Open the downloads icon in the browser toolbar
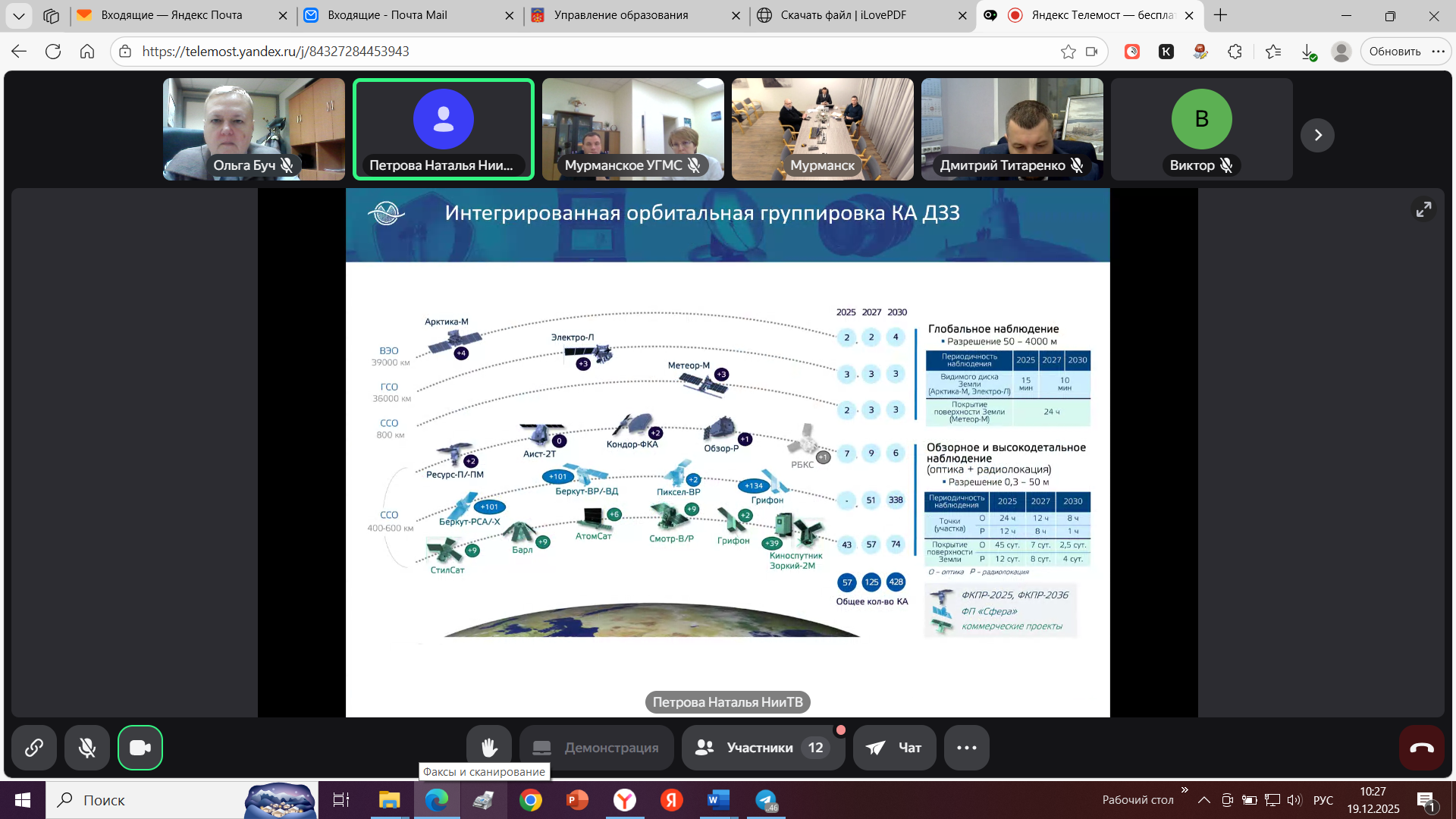The width and height of the screenshot is (1456, 819). [x=1308, y=52]
